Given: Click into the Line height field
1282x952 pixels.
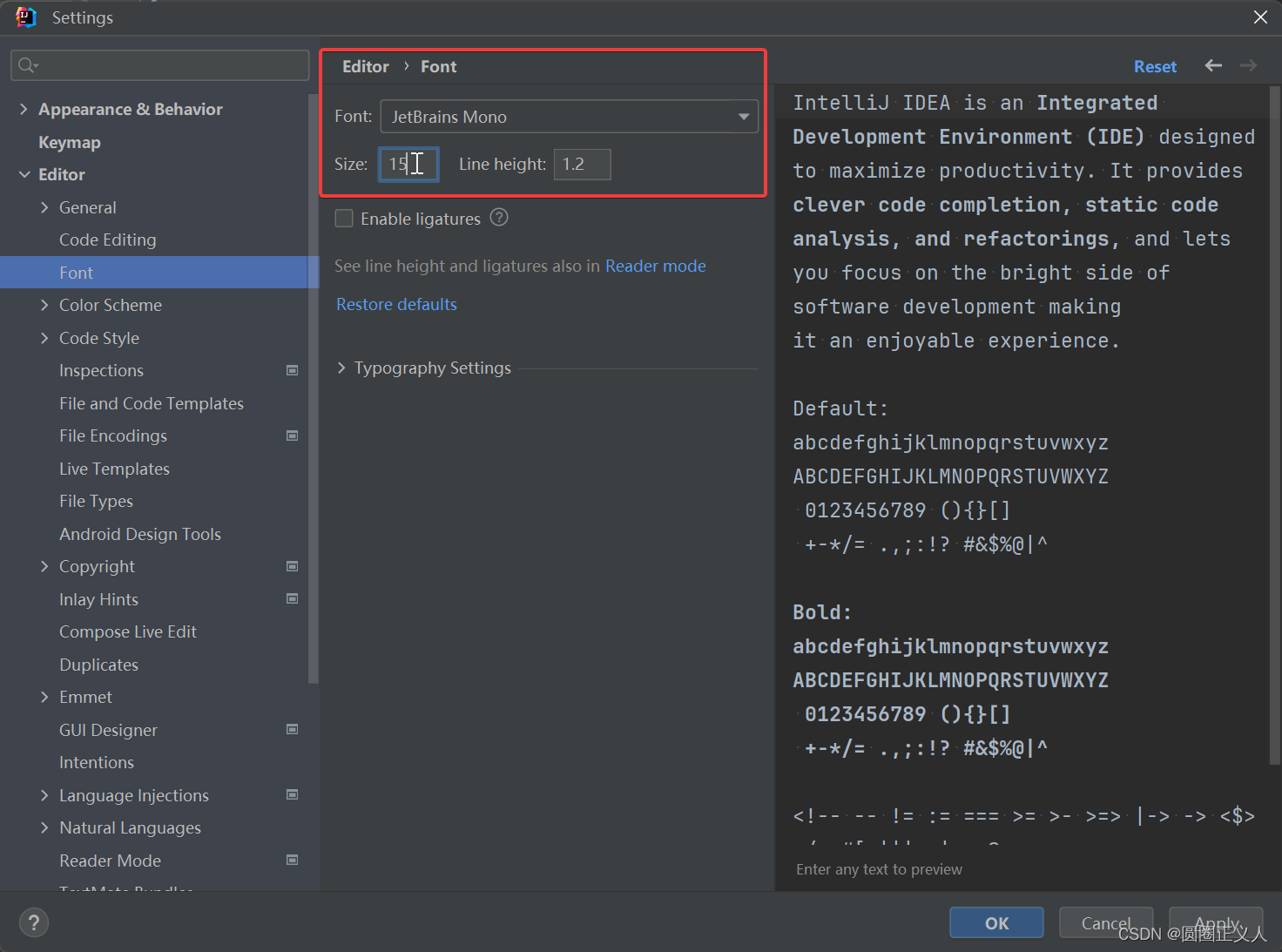Looking at the screenshot, I should 582,164.
